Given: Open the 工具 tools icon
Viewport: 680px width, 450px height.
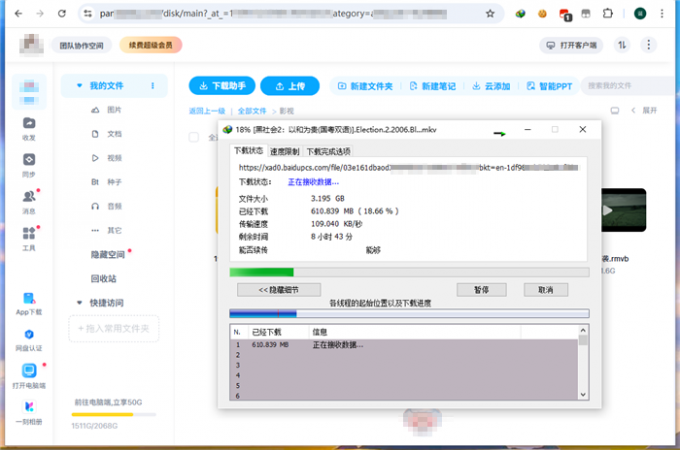Looking at the screenshot, I should click(x=29, y=238).
